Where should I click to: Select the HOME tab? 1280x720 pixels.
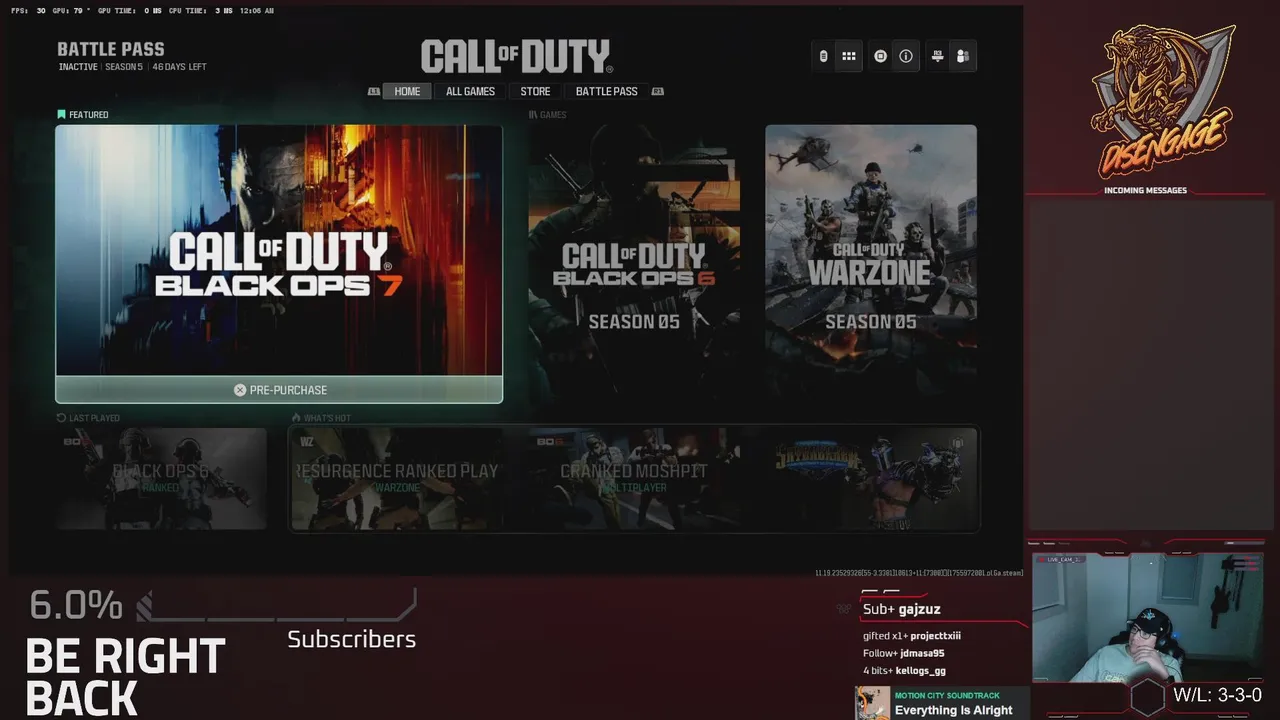(407, 91)
